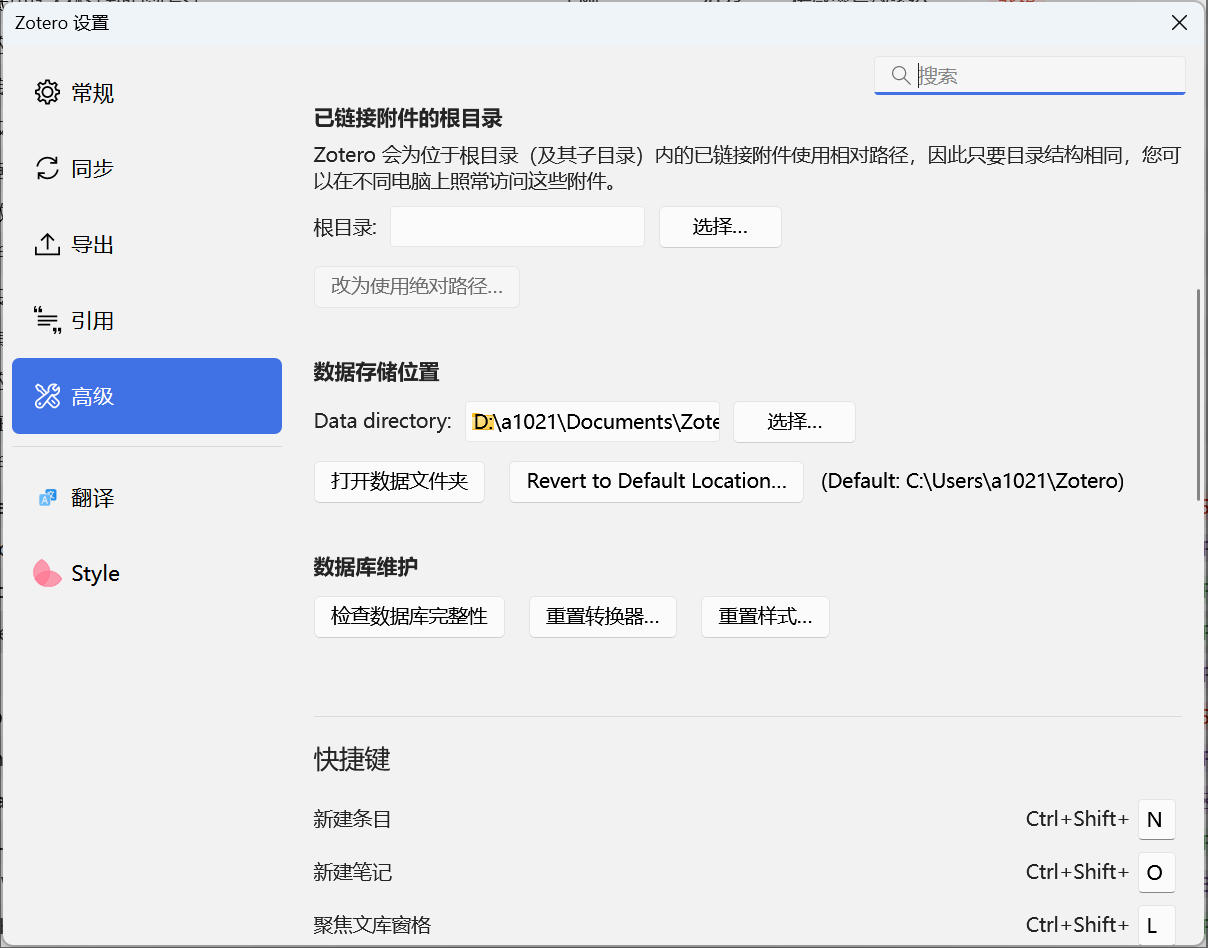Click the 已链接附件的根目录 heading
The image size is (1208, 948).
coord(408,118)
